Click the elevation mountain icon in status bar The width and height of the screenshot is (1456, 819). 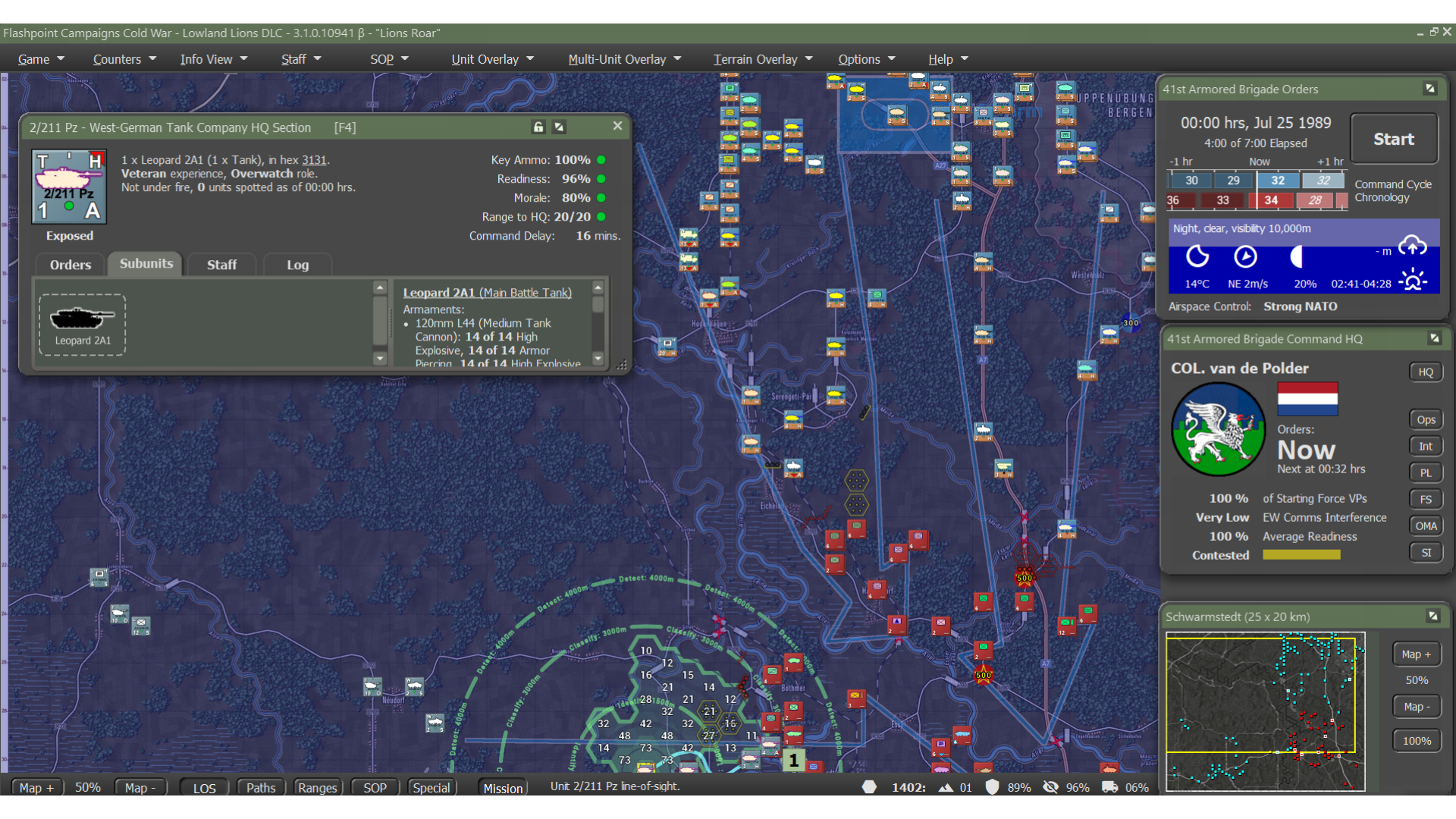coord(946,788)
